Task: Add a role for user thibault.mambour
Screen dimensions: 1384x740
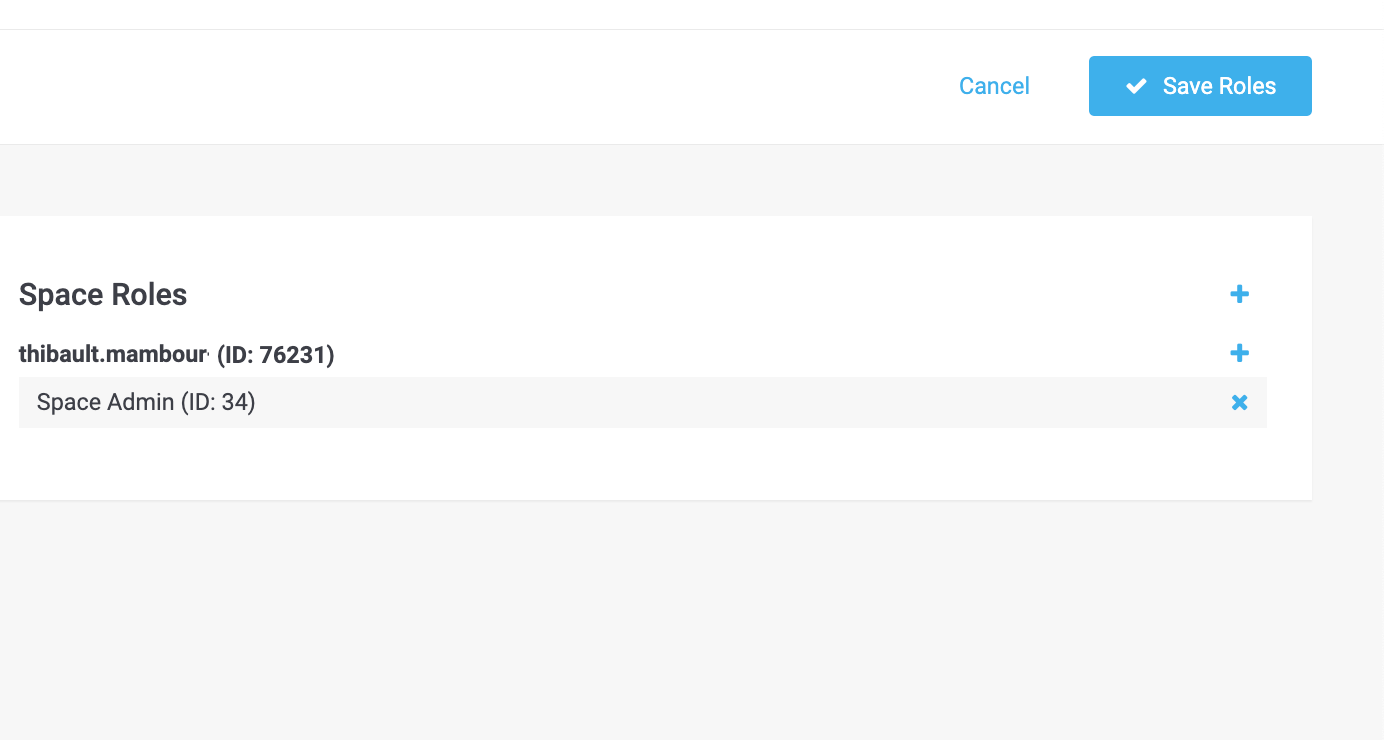Action: [x=1239, y=353]
